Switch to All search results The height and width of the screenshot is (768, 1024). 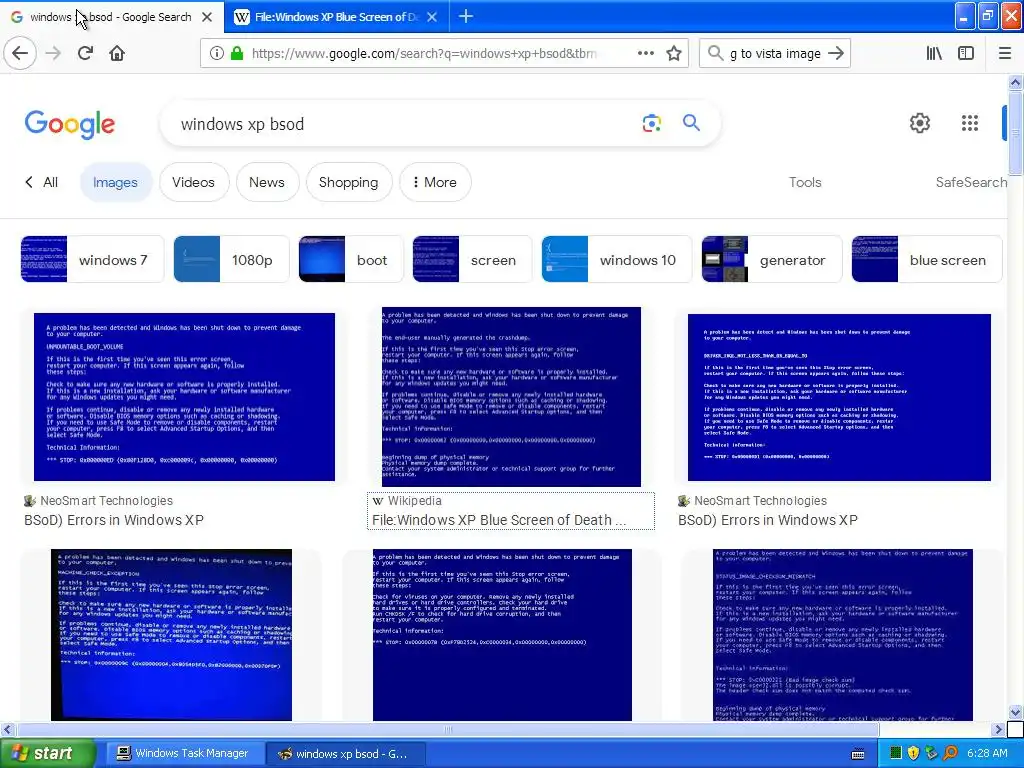coord(42,182)
